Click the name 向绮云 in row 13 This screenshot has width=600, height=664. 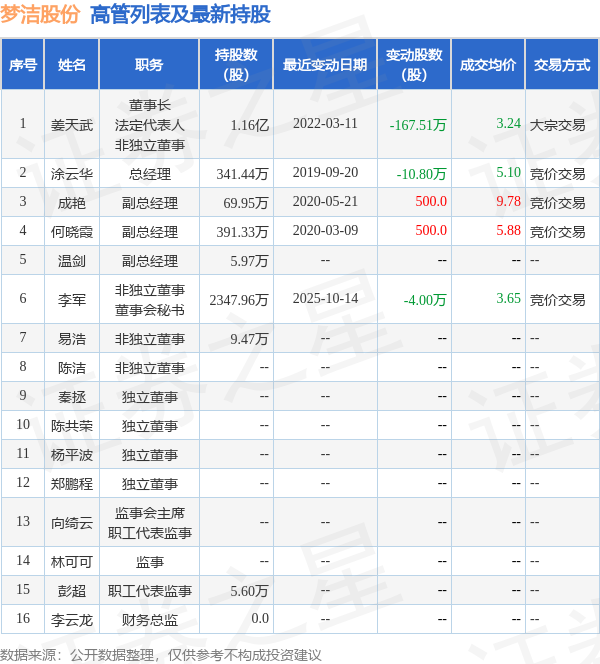coord(72,523)
